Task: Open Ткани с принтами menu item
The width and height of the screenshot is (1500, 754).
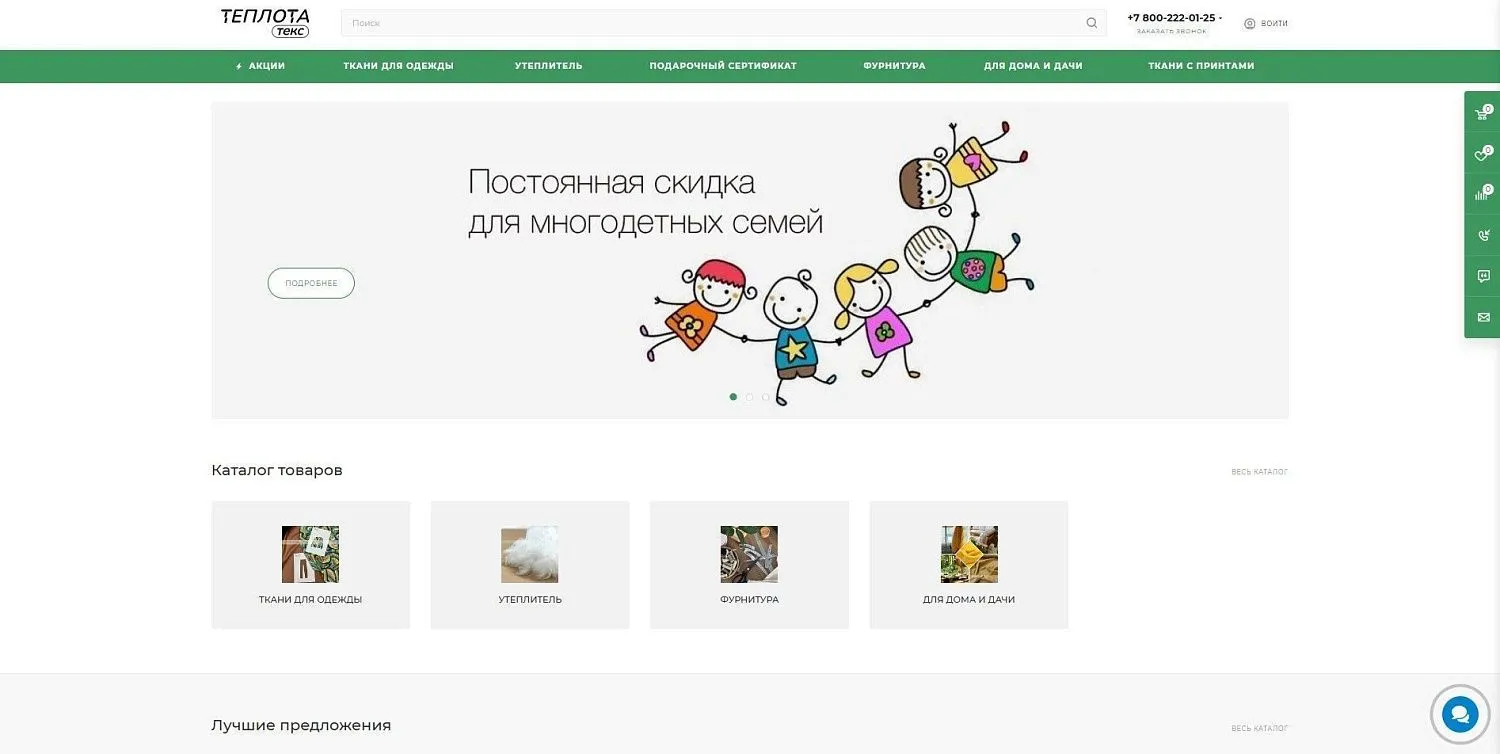Action: pos(1201,66)
